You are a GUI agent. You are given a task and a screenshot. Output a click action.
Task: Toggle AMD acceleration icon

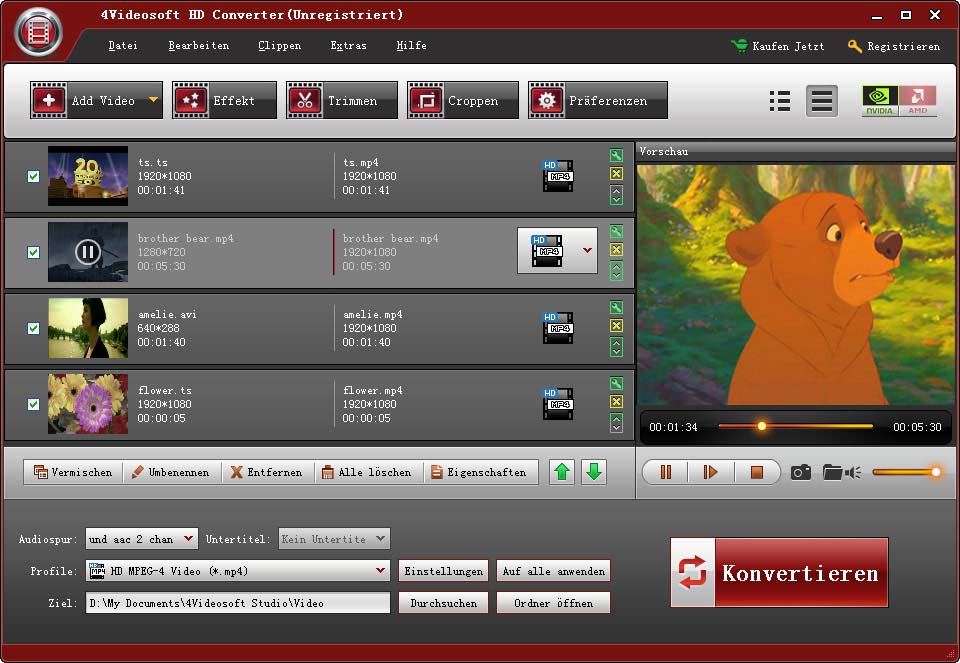(x=918, y=101)
